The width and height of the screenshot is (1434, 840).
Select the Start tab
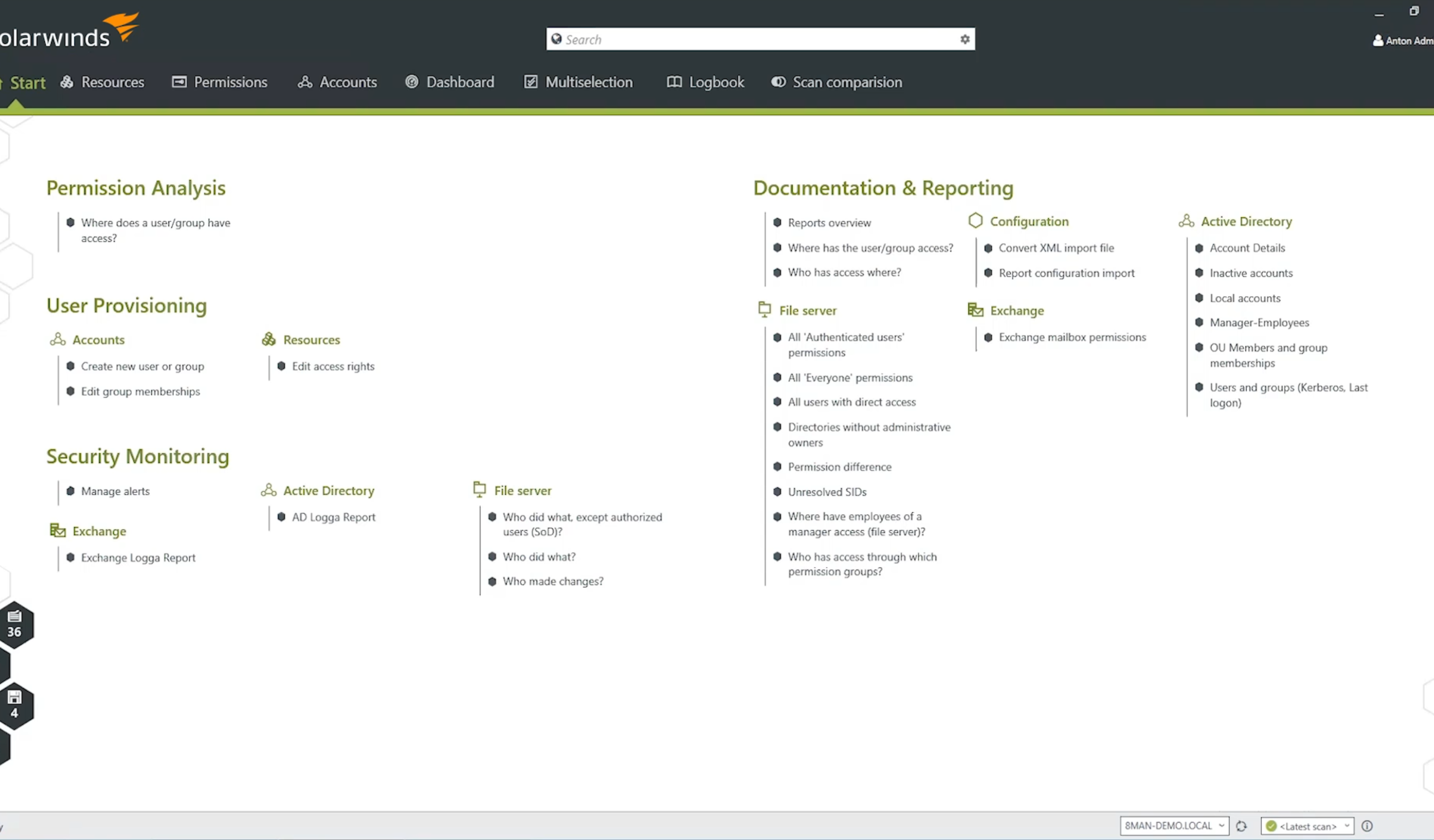click(24, 83)
